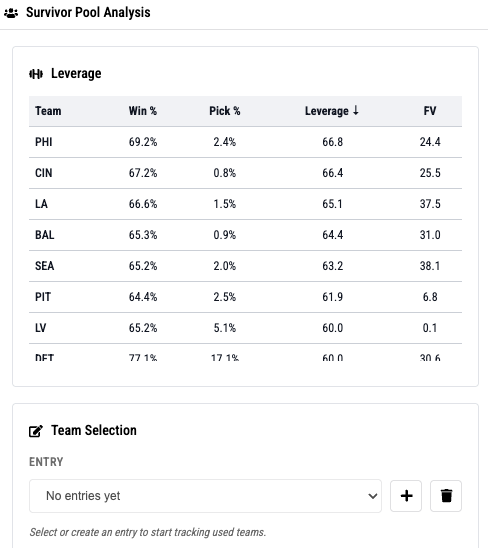
Task: Open the 'No entries yet' entry dropdown
Action: [205, 496]
